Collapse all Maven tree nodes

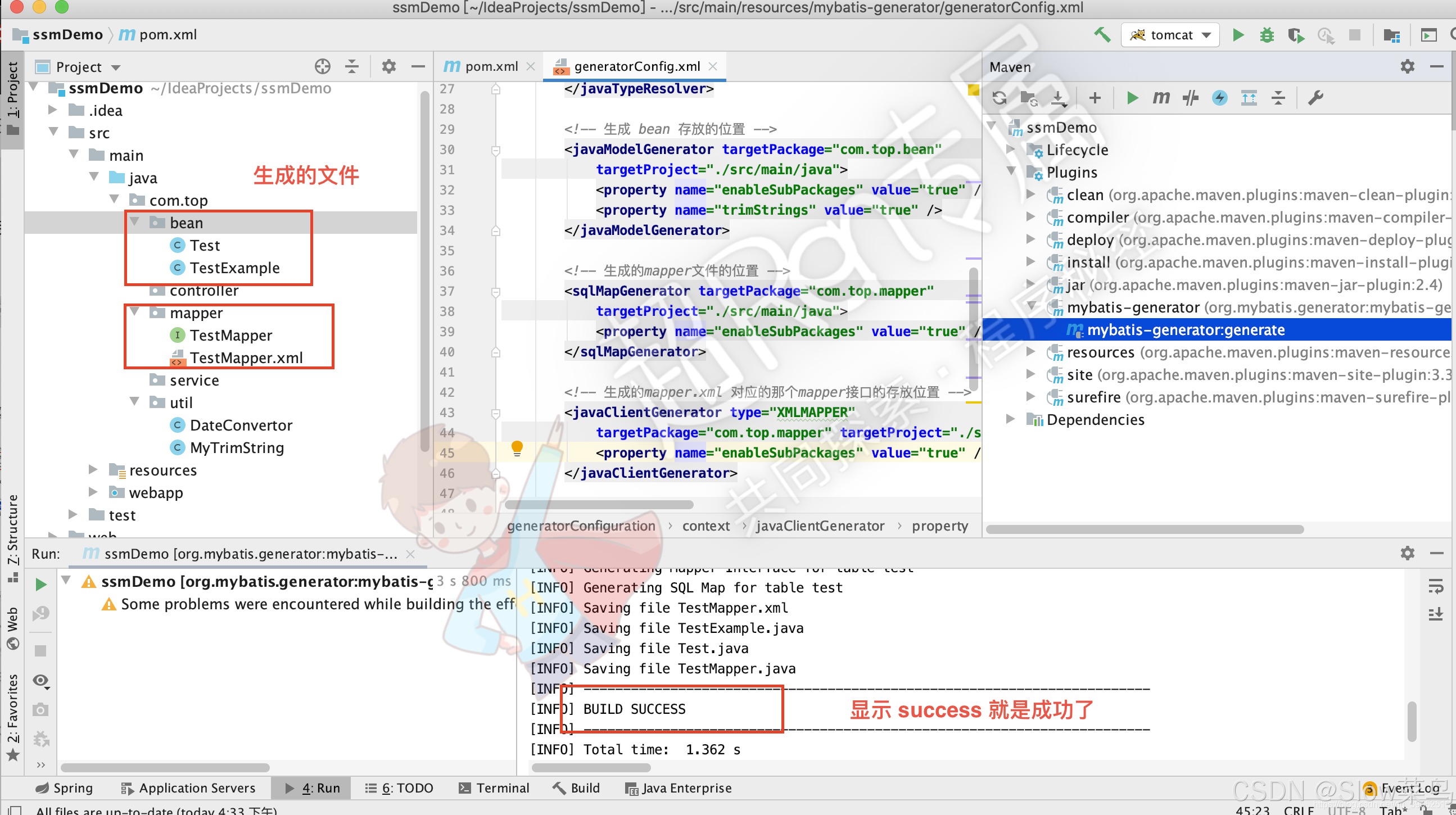click(1278, 98)
